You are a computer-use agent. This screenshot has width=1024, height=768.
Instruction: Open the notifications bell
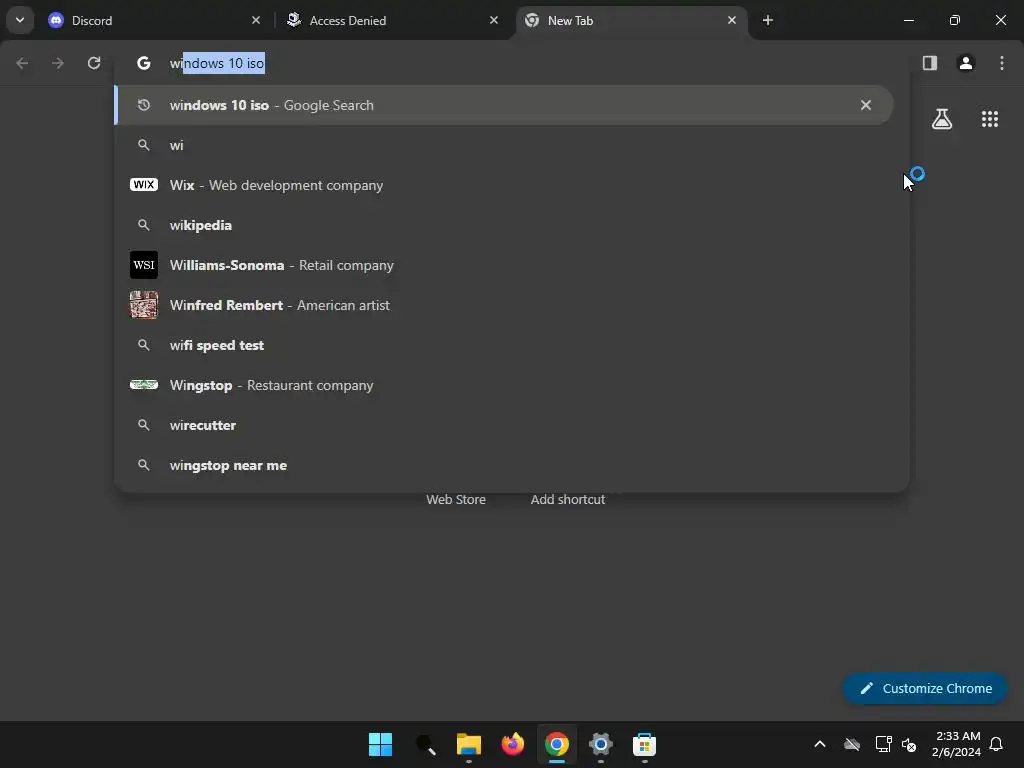[996, 744]
